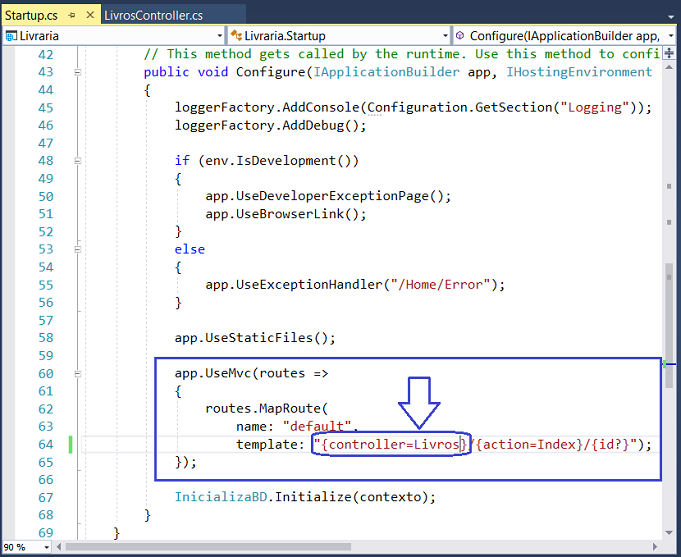681x557 pixels.
Task: Click "Logging" string on line 45
Action: click(595, 107)
